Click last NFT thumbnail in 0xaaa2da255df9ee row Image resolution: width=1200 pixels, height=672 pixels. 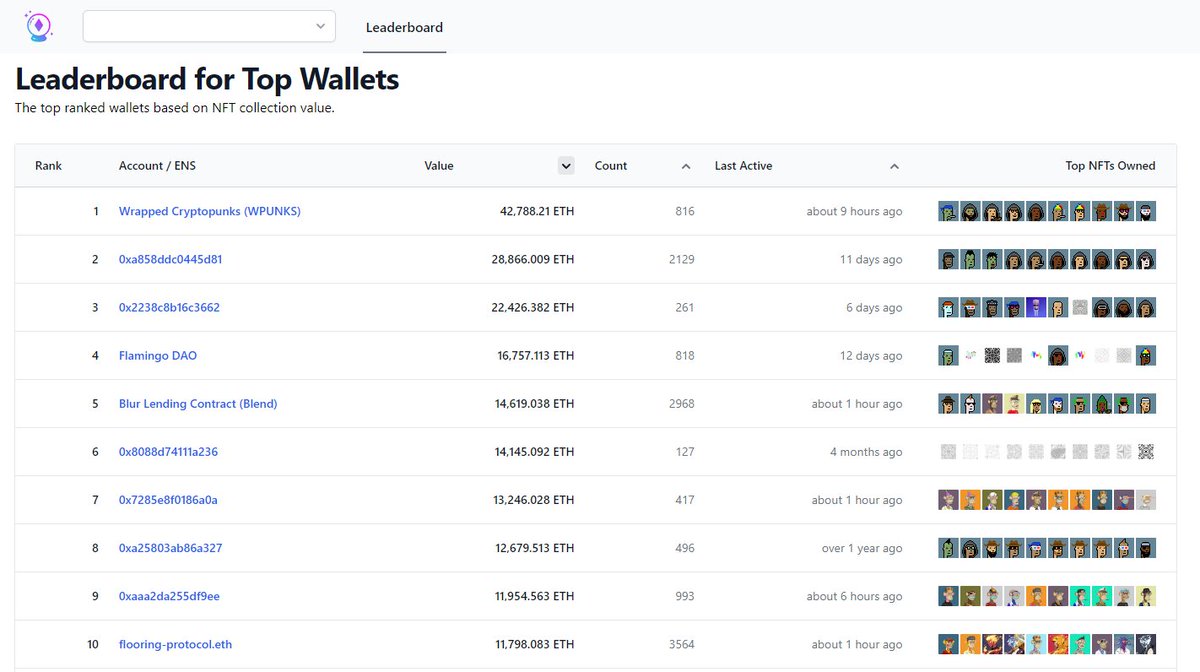click(x=1146, y=596)
